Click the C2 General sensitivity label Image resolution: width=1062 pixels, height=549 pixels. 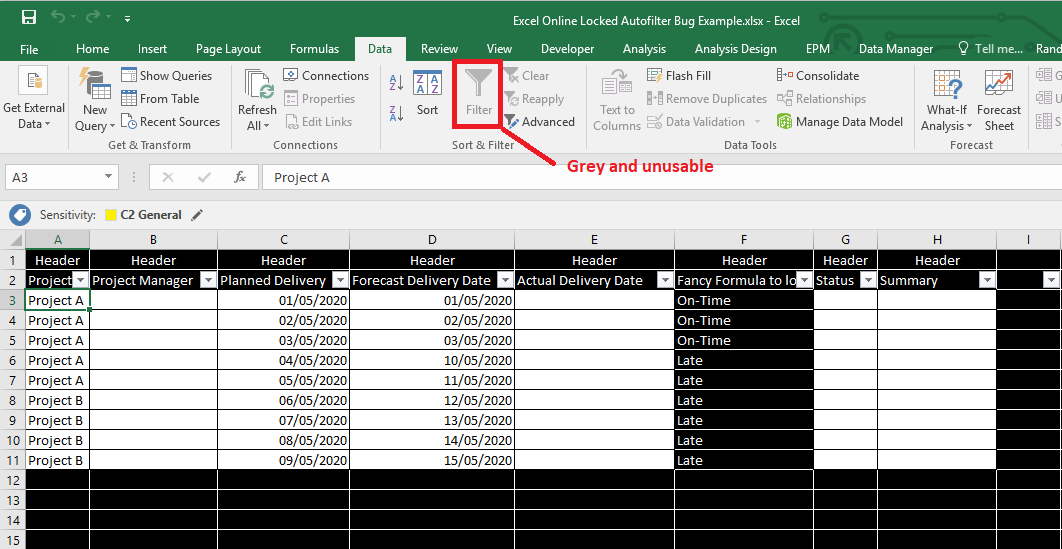point(144,215)
